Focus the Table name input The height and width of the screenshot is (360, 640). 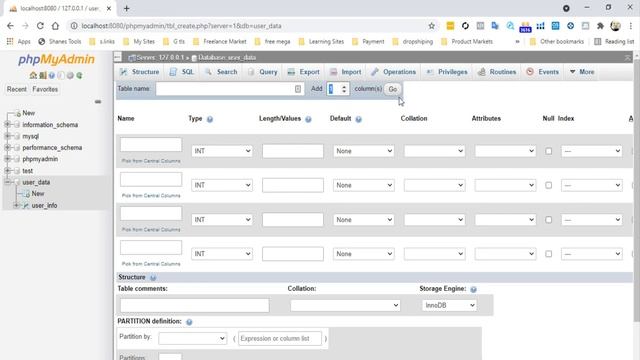229,89
